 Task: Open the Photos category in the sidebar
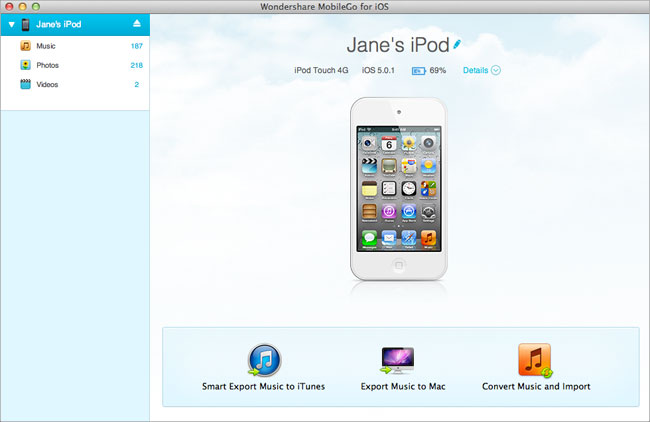pos(75,65)
